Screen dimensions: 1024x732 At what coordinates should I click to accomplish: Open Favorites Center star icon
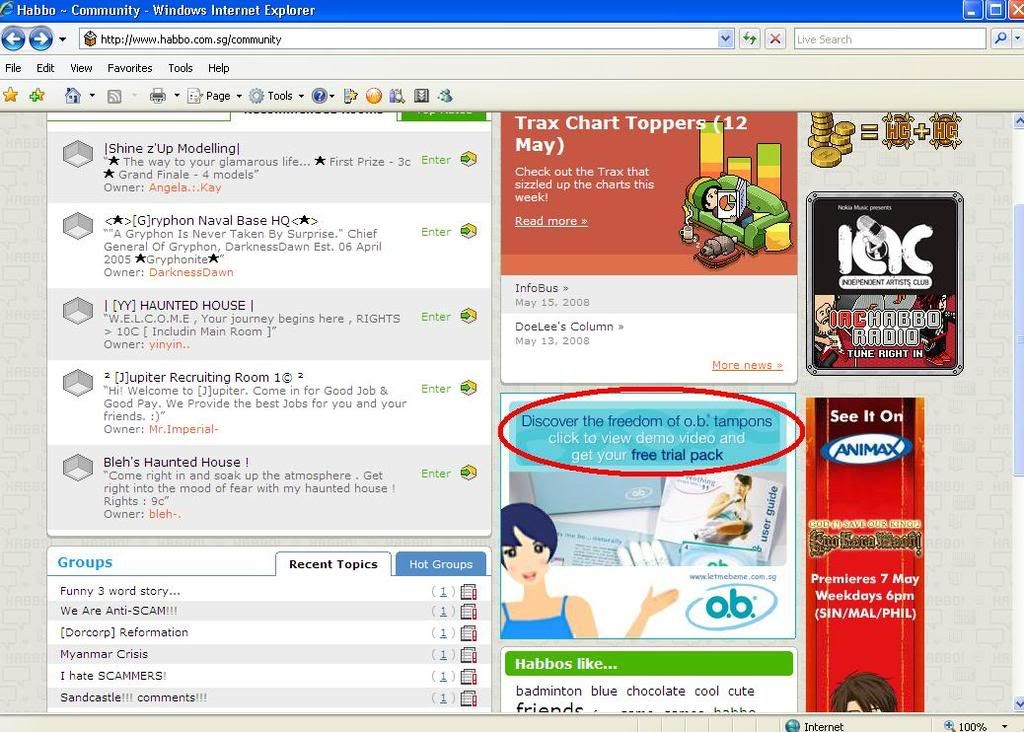(x=10, y=95)
